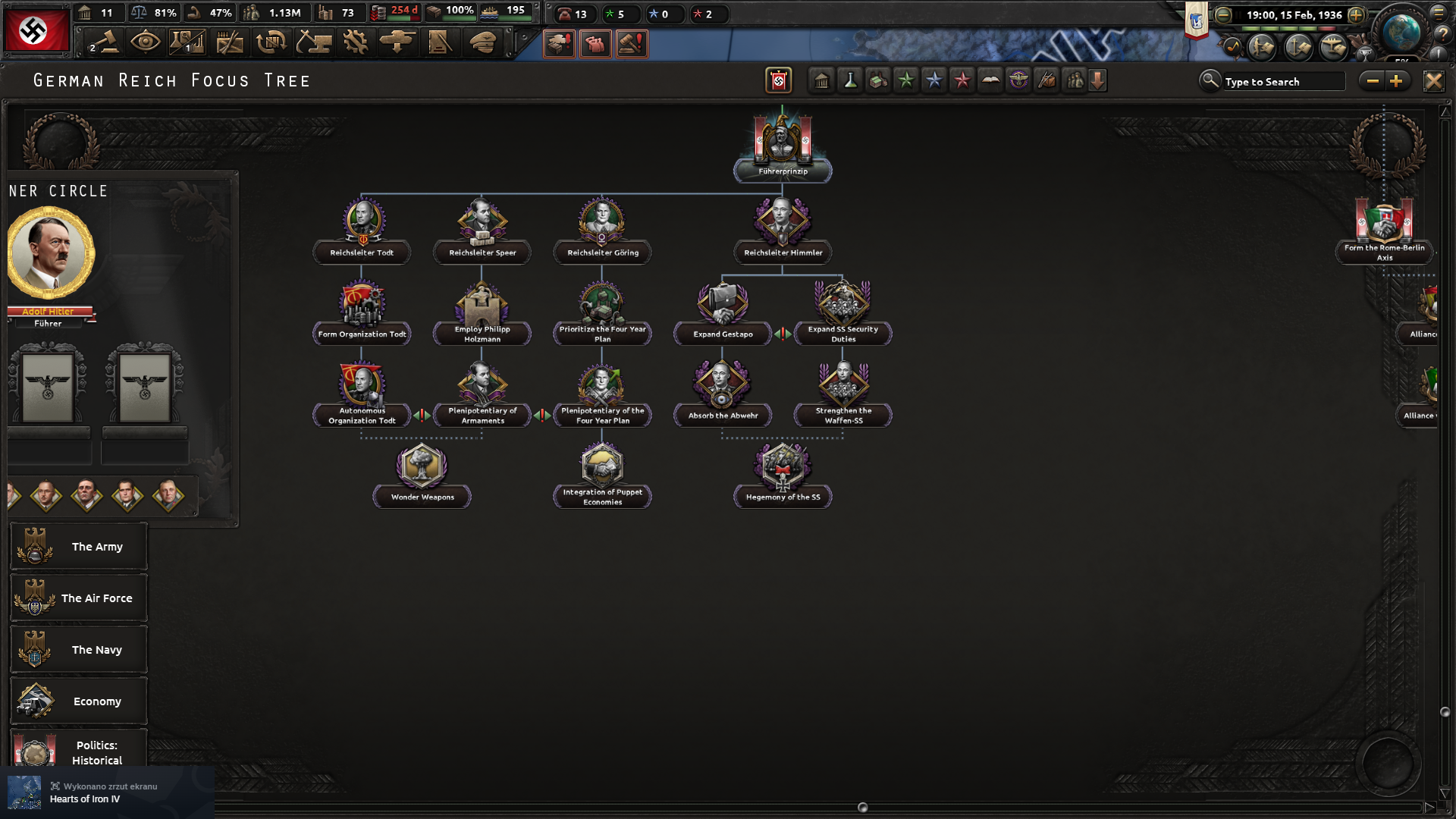Image resolution: width=1456 pixels, height=819 pixels.
Task: Select the Reichsleiter Himmler focus
Action: (x=783, y=230)
